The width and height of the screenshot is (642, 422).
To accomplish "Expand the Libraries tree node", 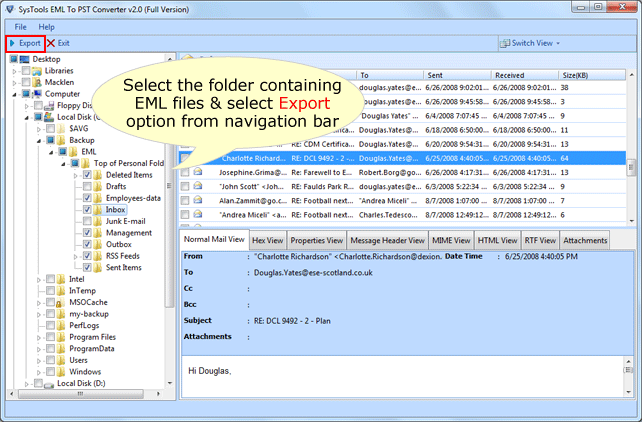I will pyautogui.click(x=14, y=71).
